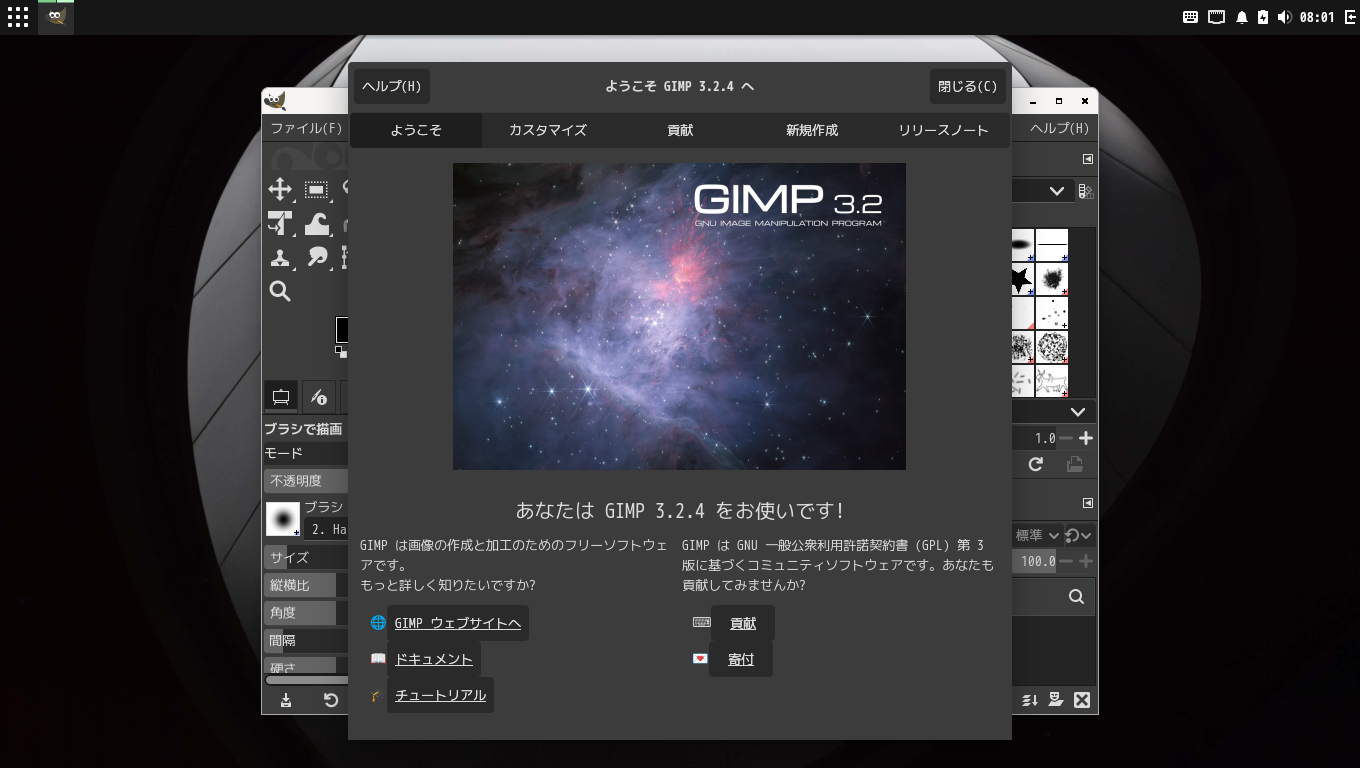Close the welcome dialog with 閉じる(C)
Image resolution: width=1360 pixels, height=768 pixels.
[x=968, y=86]
